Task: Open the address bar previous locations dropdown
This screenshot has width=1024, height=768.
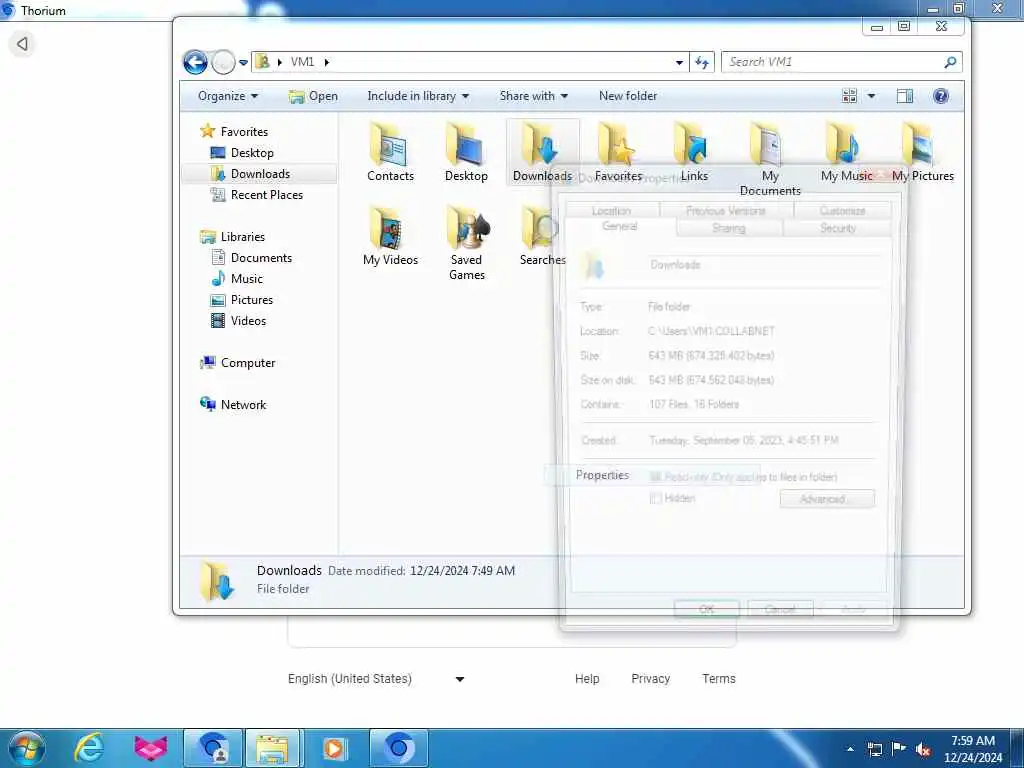Action: click(679, 63)
